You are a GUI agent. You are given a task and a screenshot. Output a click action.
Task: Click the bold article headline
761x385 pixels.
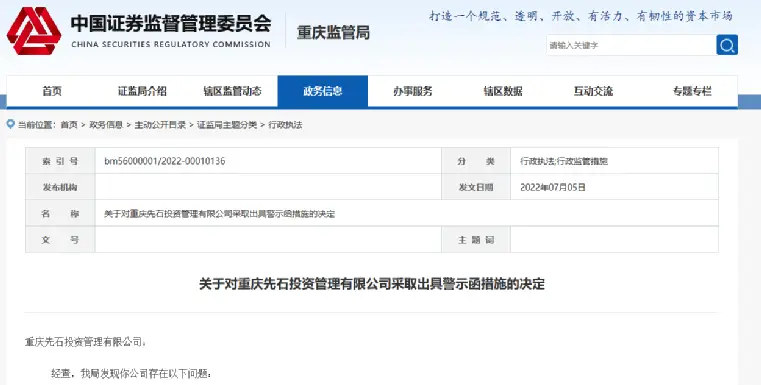point(372,284)
